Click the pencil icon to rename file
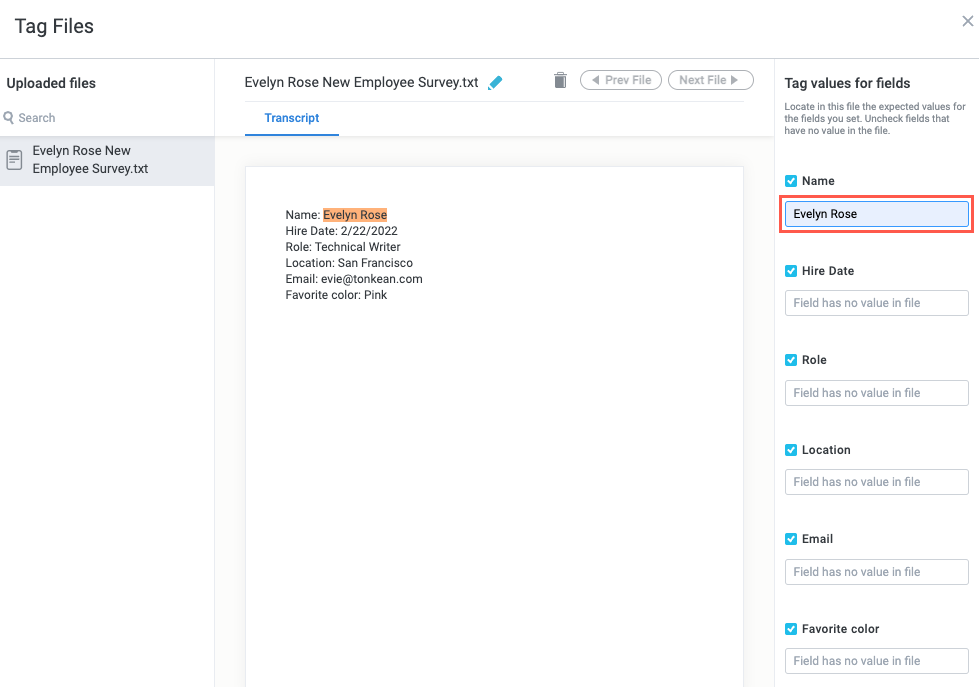The width and height of the screenshot is (979, 687). (x=495, y=83)
